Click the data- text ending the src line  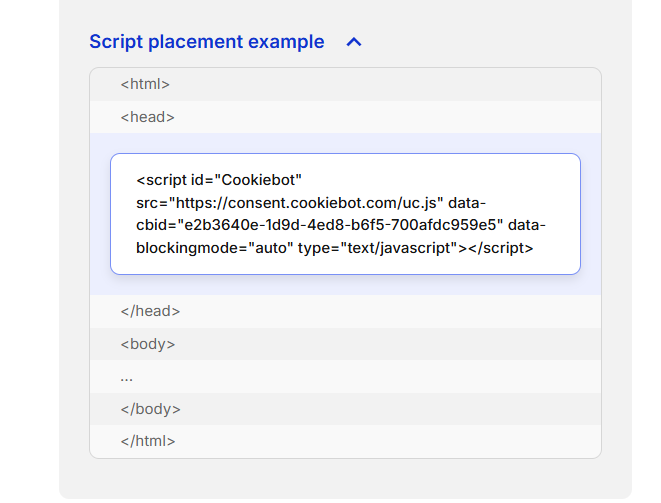(x=467, y=202)
